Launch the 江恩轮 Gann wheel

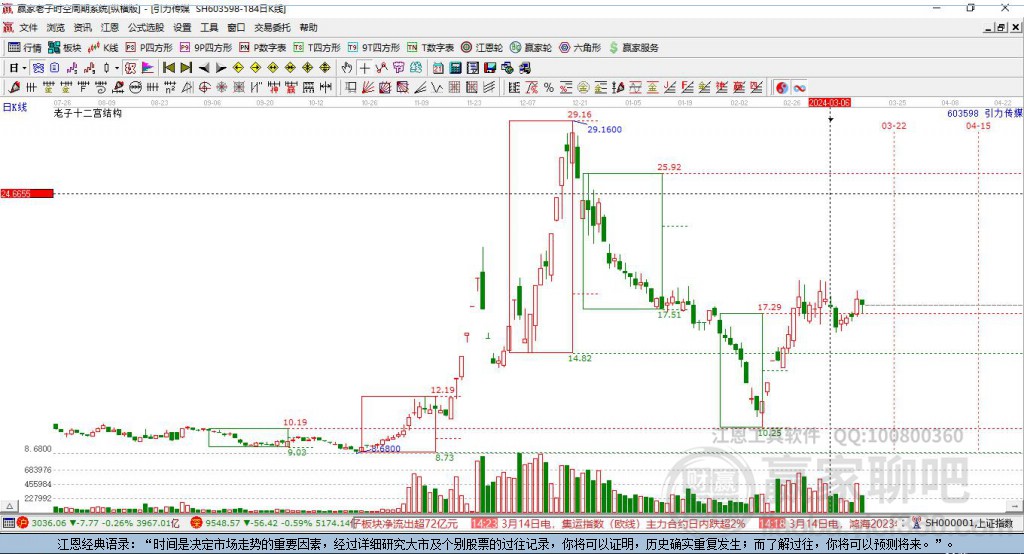pyautogui.click(x=482, y=48)
